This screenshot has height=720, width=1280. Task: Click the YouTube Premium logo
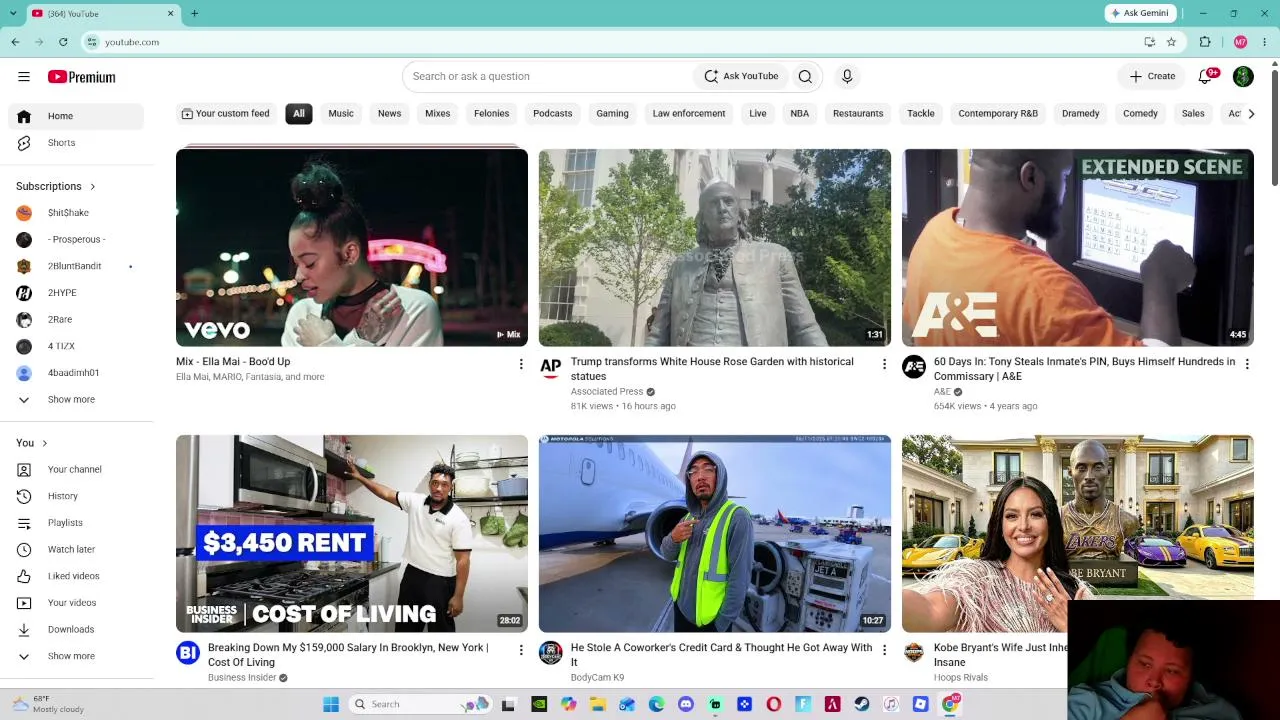[81, 77]
